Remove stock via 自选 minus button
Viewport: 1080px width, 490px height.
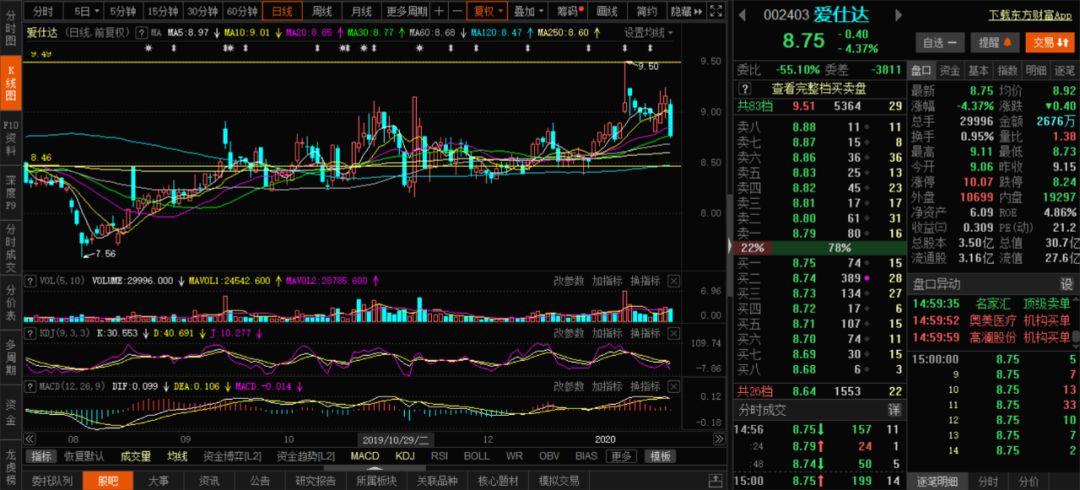940,43
